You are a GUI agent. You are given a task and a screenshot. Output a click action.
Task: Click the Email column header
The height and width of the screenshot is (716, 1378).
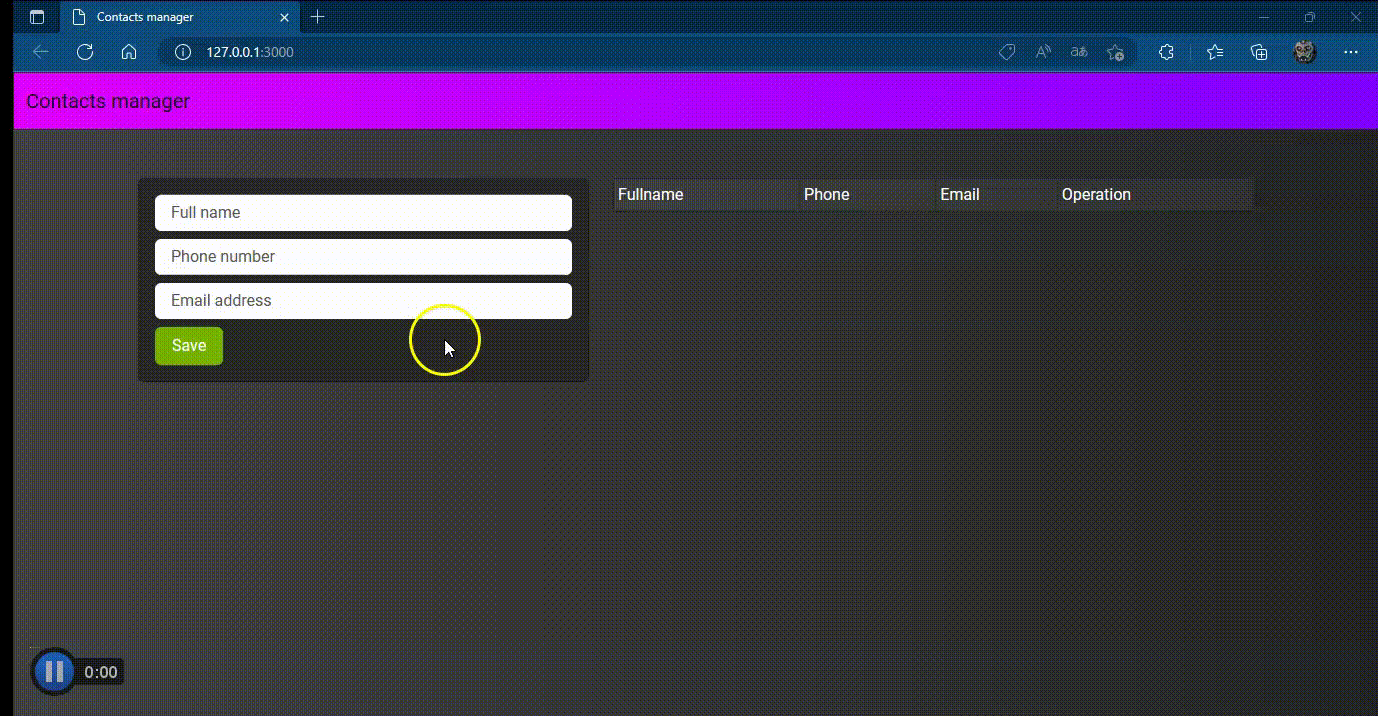[960, 195]
